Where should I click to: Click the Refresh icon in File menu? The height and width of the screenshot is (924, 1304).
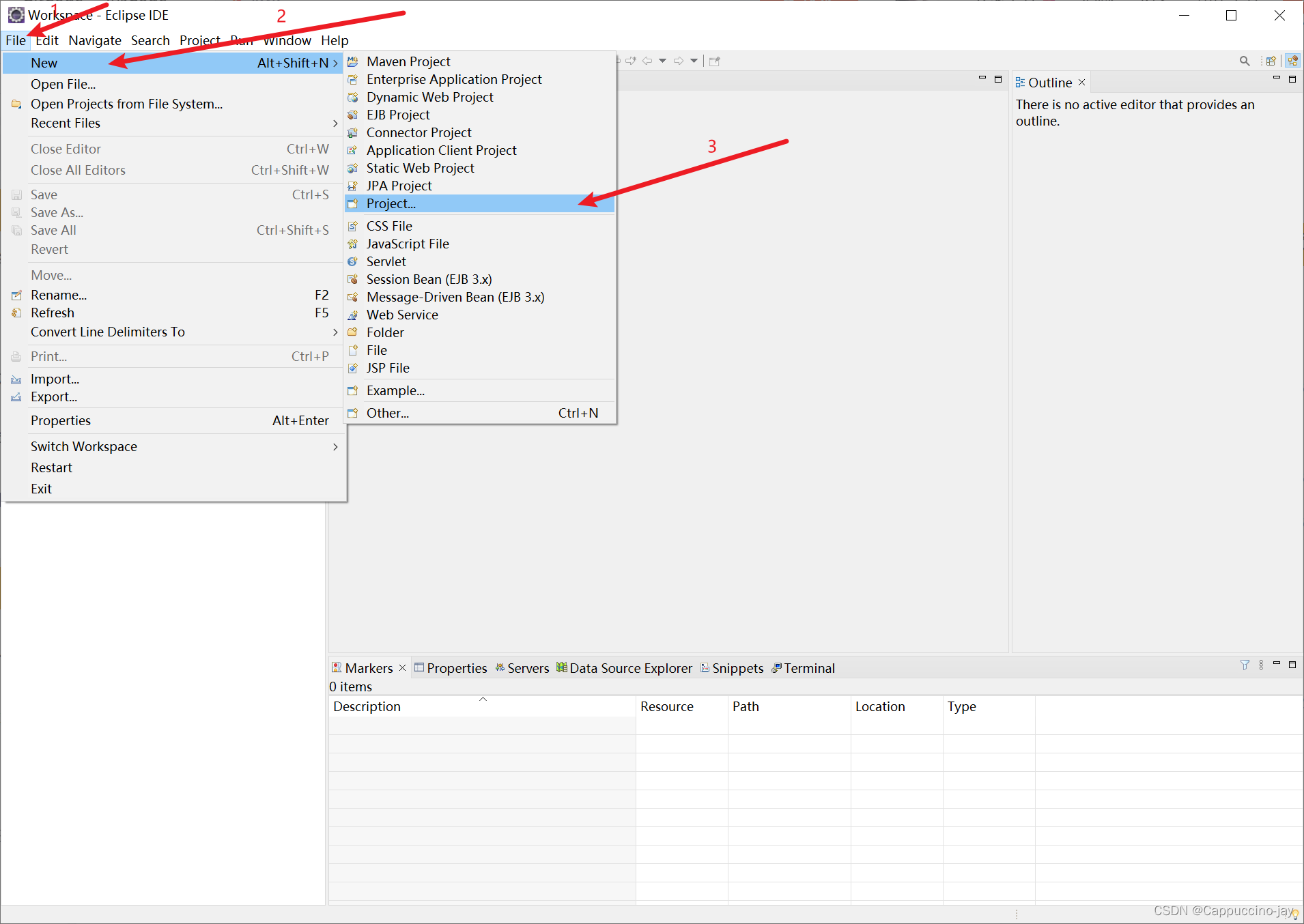(16, 313)
